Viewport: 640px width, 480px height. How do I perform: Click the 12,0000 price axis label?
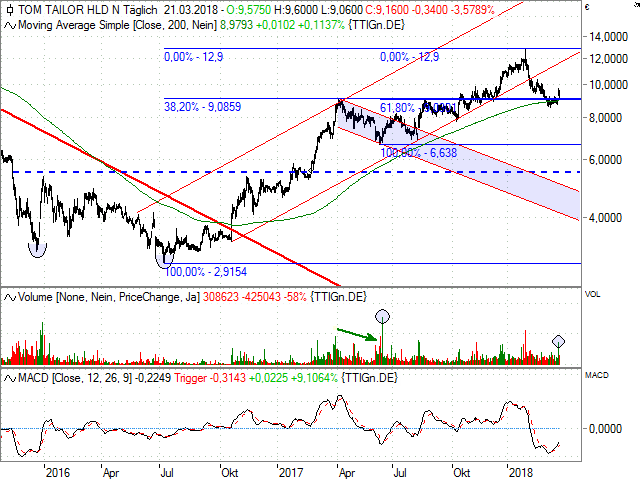[x=608, y=59]
